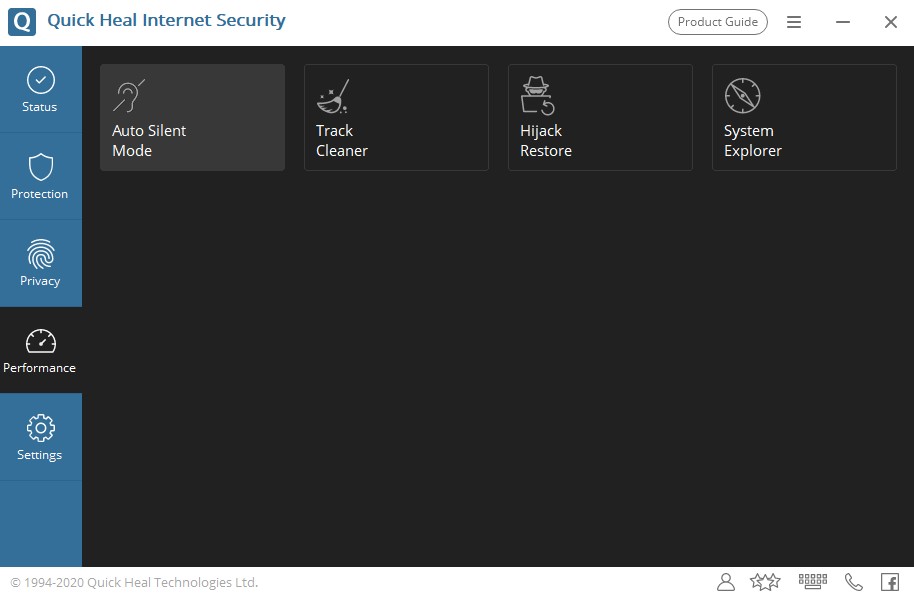
Task: Click the System Explorer tile text
Action: [x=752, y=141]
